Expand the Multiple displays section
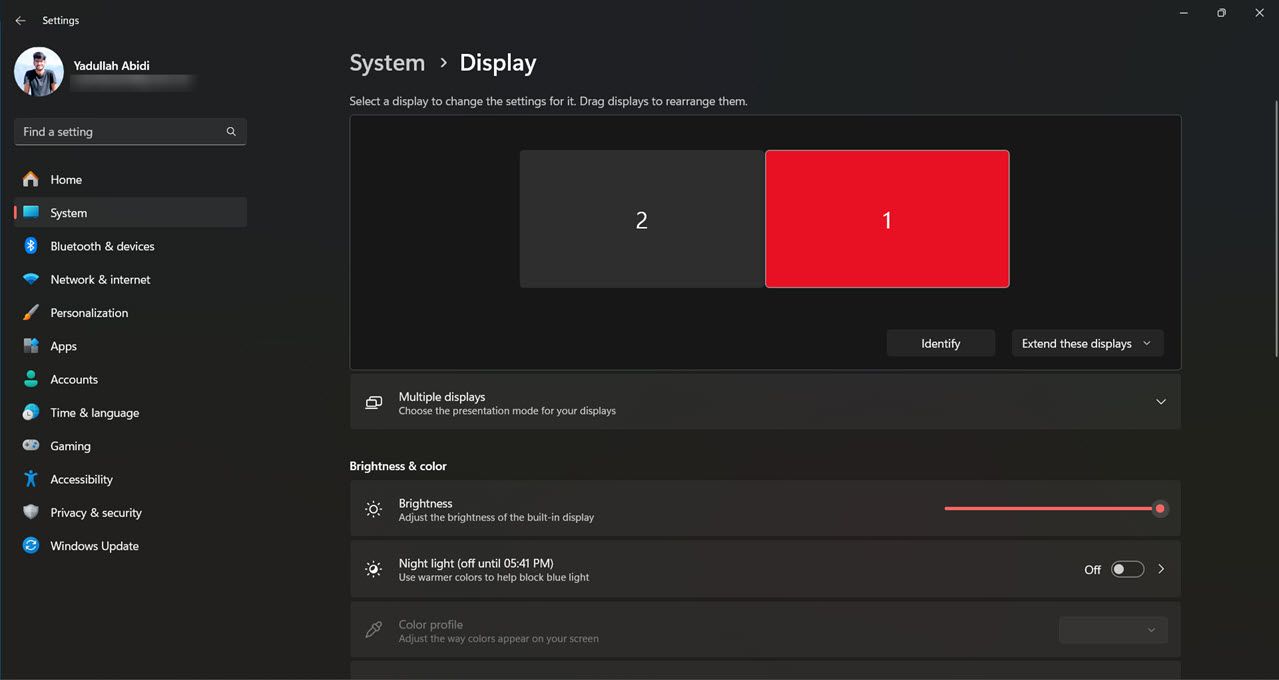Image resolution: width=1279 pixels, height=680 pixels. click(1161, 402)
